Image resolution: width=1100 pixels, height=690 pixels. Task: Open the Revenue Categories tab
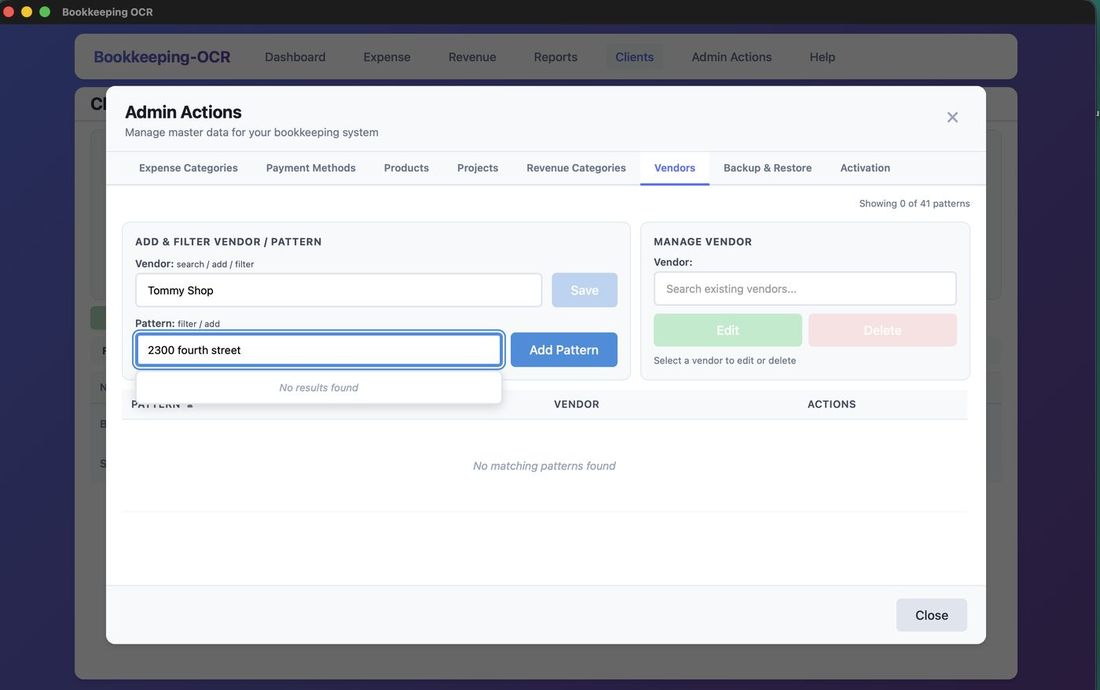(574, 167)
